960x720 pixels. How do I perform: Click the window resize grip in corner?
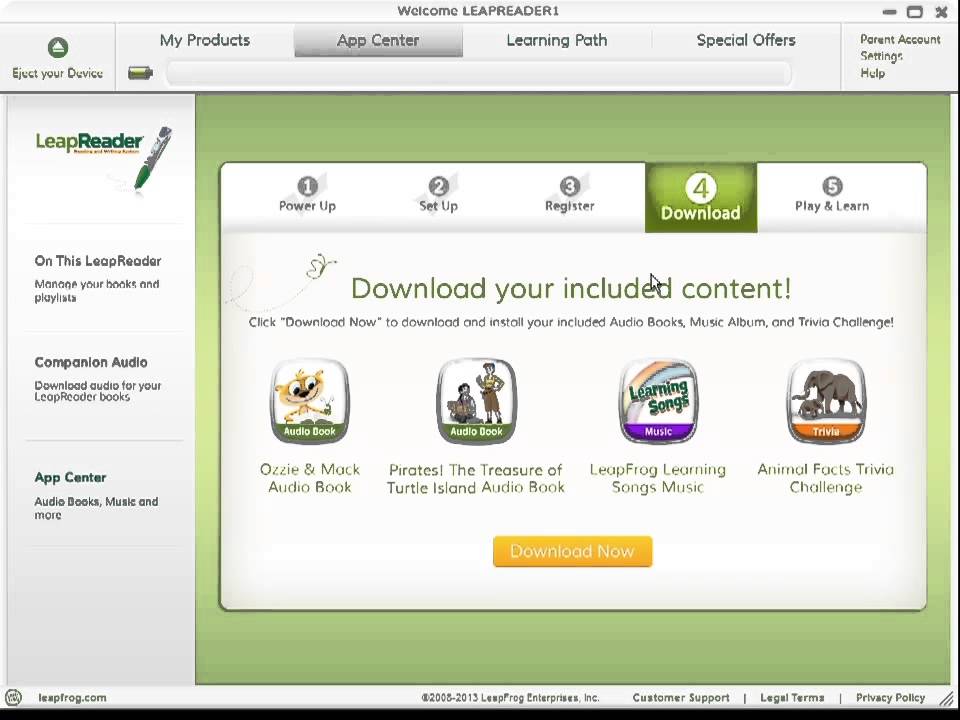[947, 698]
